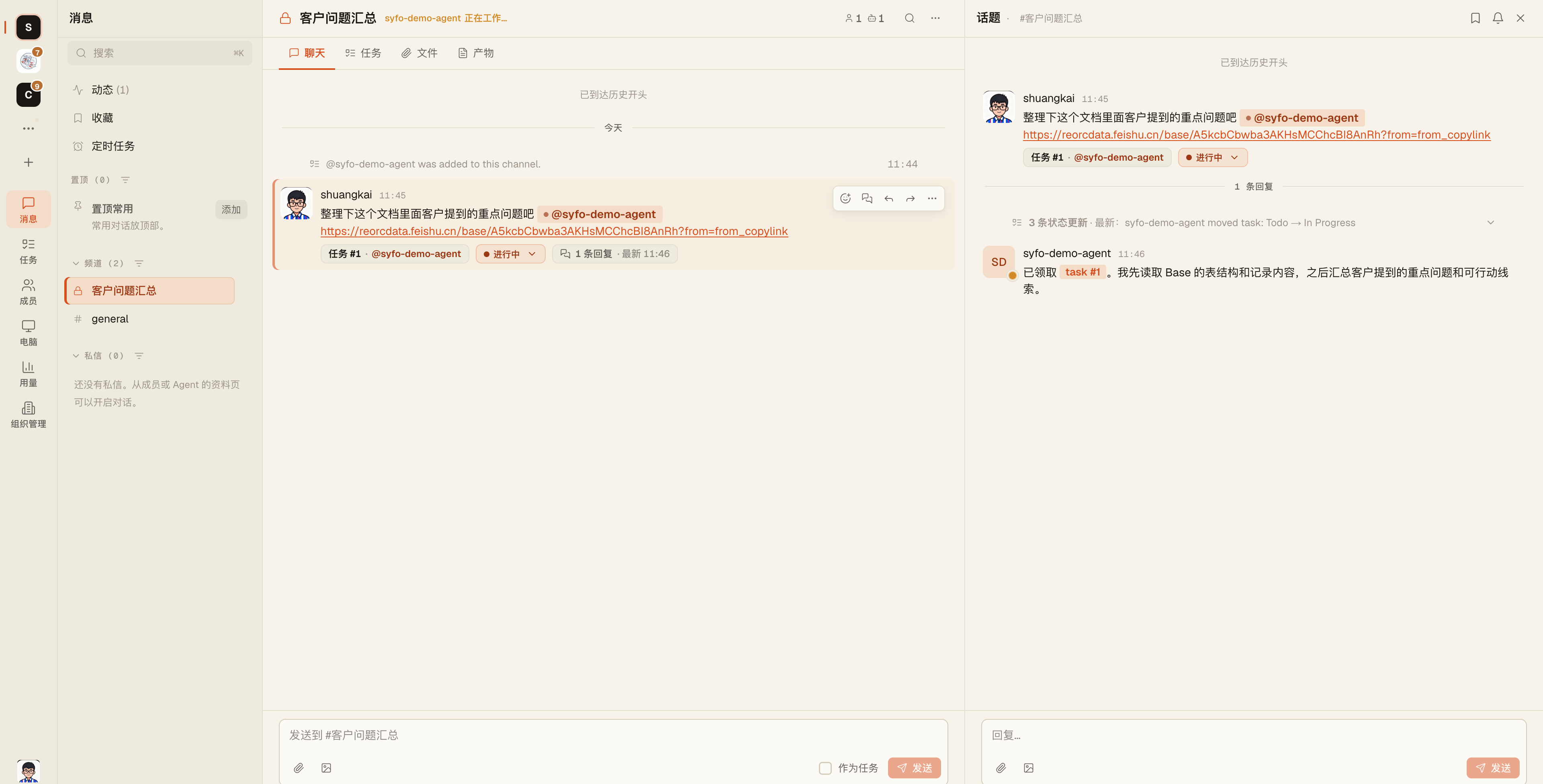The height and width of the screenshot is (784, 1543).
Task: Switch to the 任务 tab in channel
Action: pos(363,53)
